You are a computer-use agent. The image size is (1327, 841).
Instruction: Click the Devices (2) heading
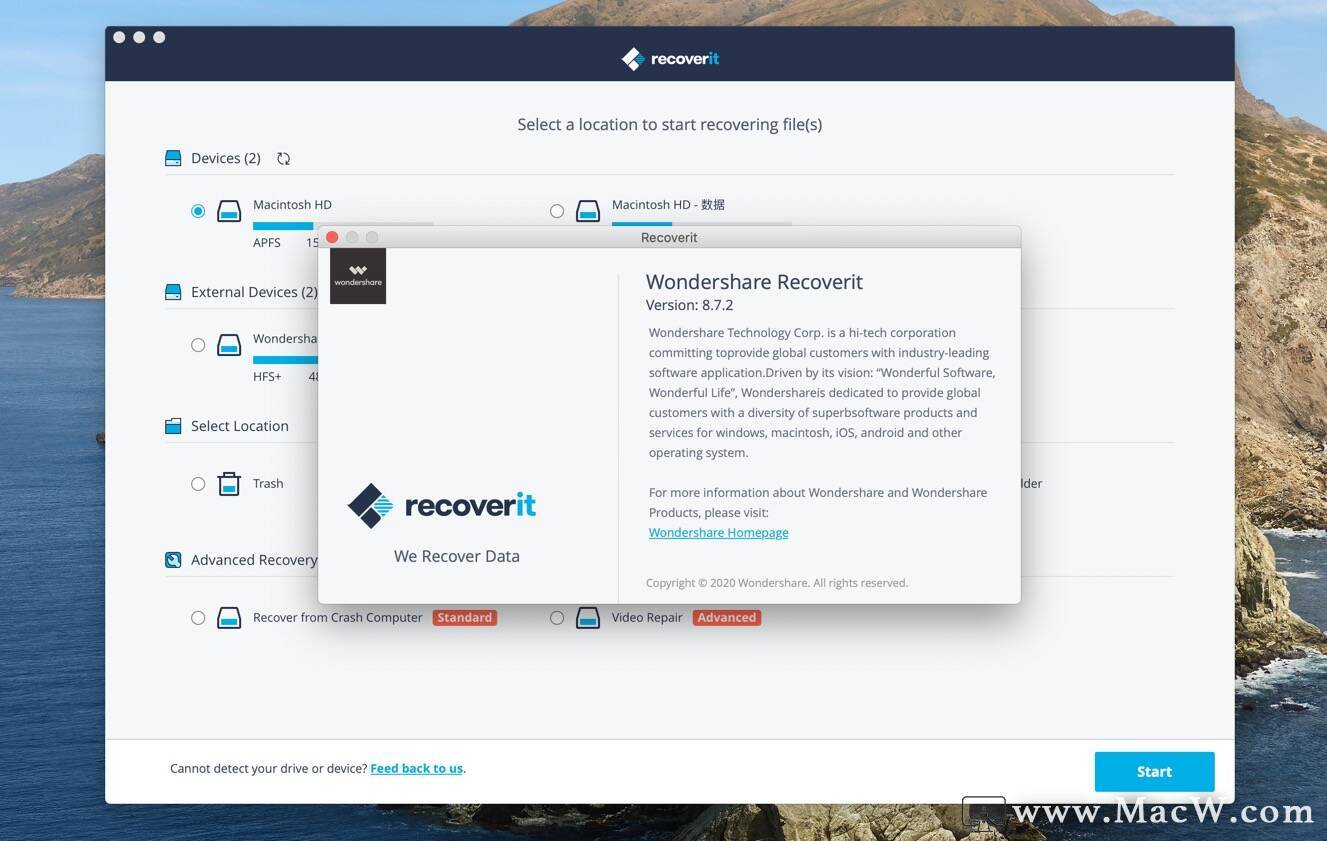[x=226, y=158]
